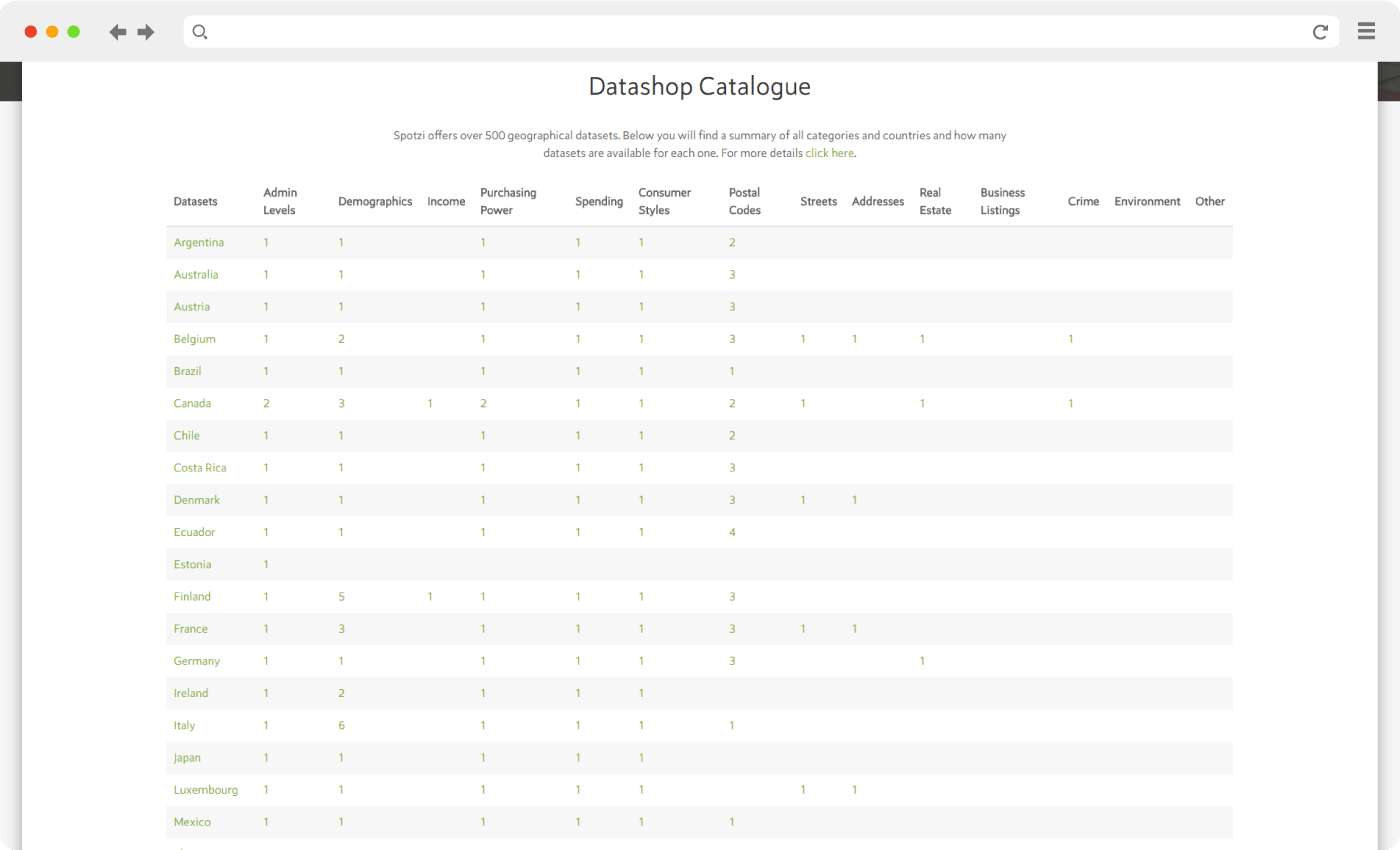Screen dimensions: 1400x850
Task: Open the Argentina datasets link
Action: tap(199, 243)
